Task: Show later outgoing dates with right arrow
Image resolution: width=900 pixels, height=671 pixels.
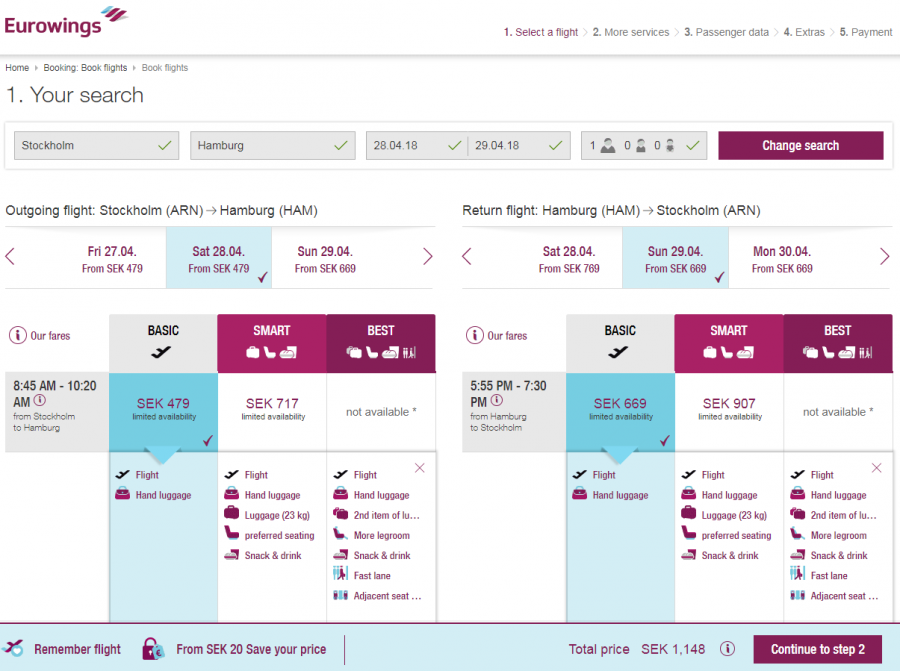Action: pos(428,257)
